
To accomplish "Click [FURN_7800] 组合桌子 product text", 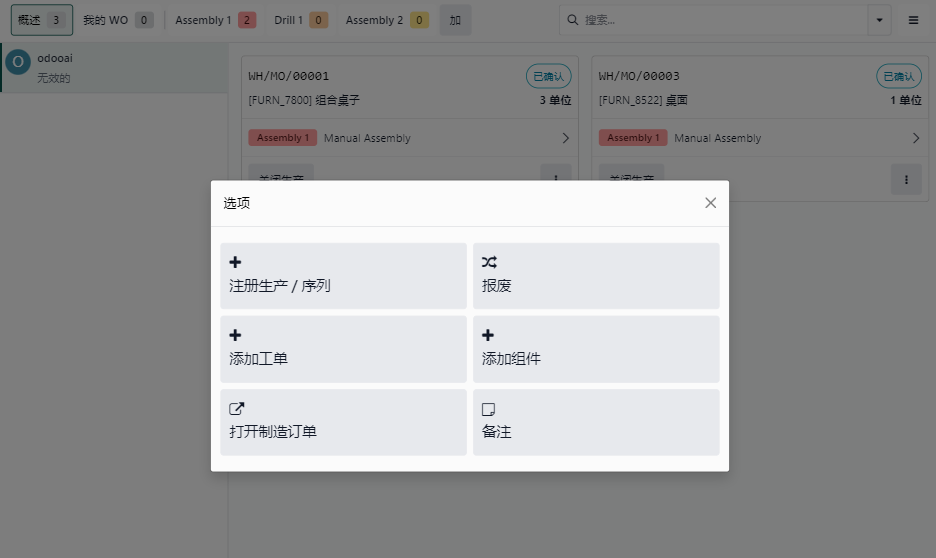I will pos(304,100).
